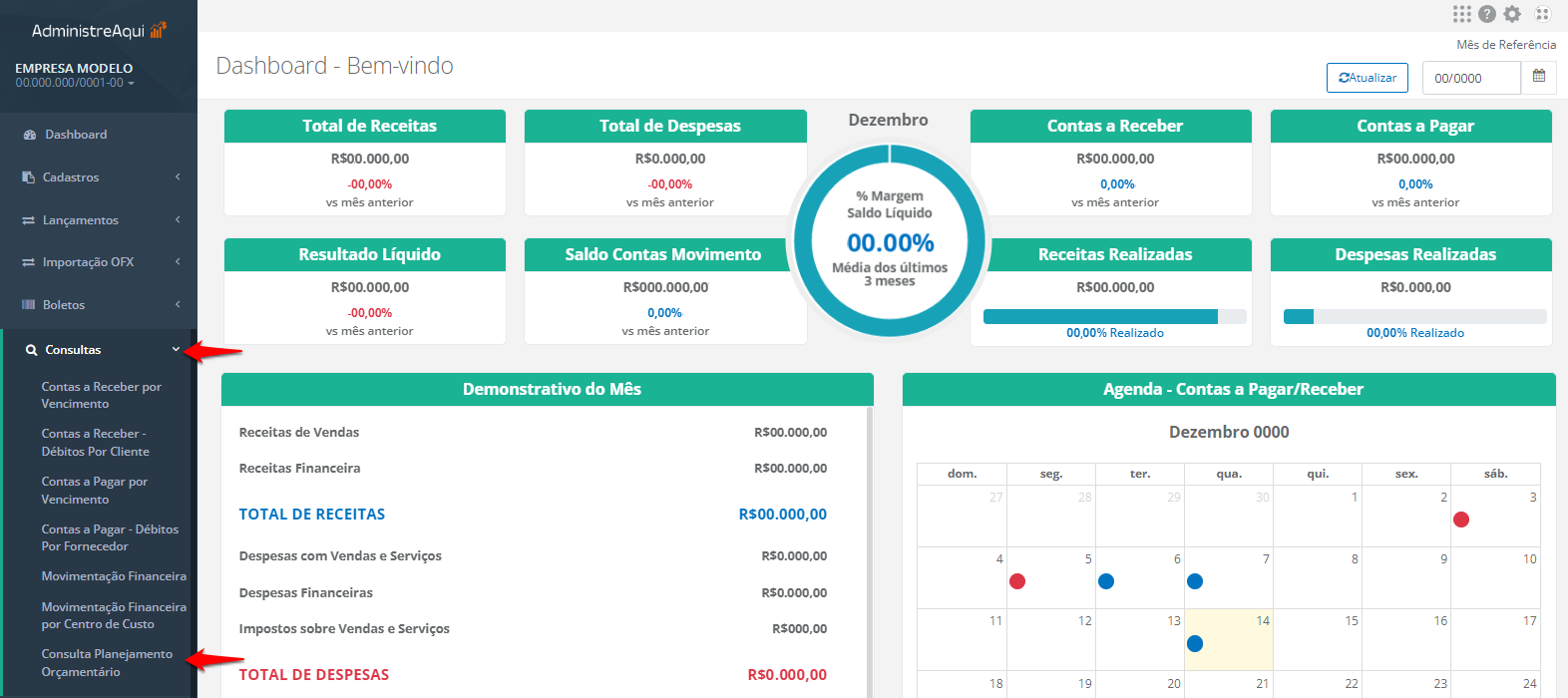Open Movimentação Financeira report
The image size is (1568, 698).
(114, 576)
